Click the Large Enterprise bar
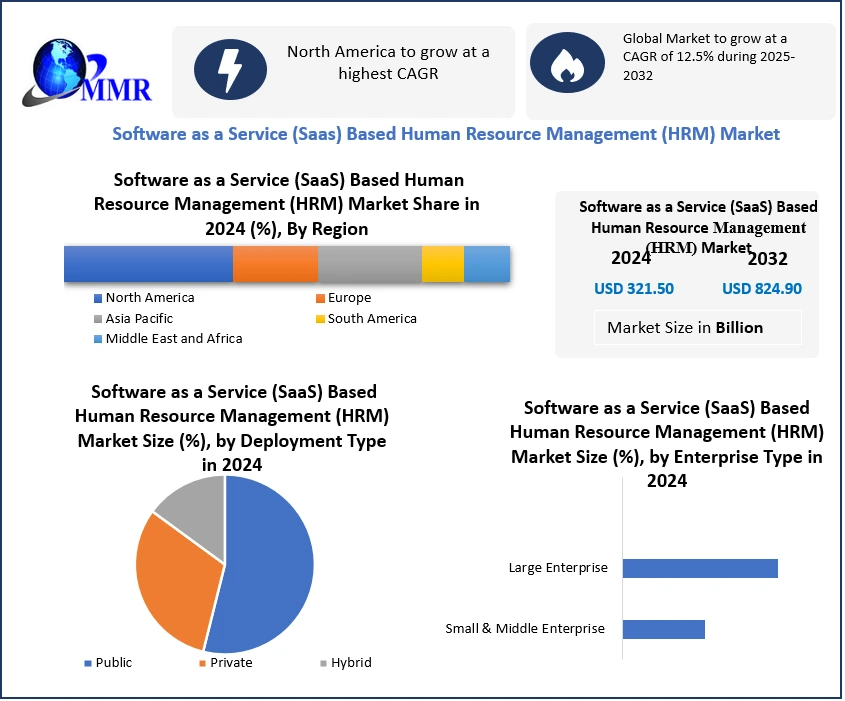 coord(700,568)
